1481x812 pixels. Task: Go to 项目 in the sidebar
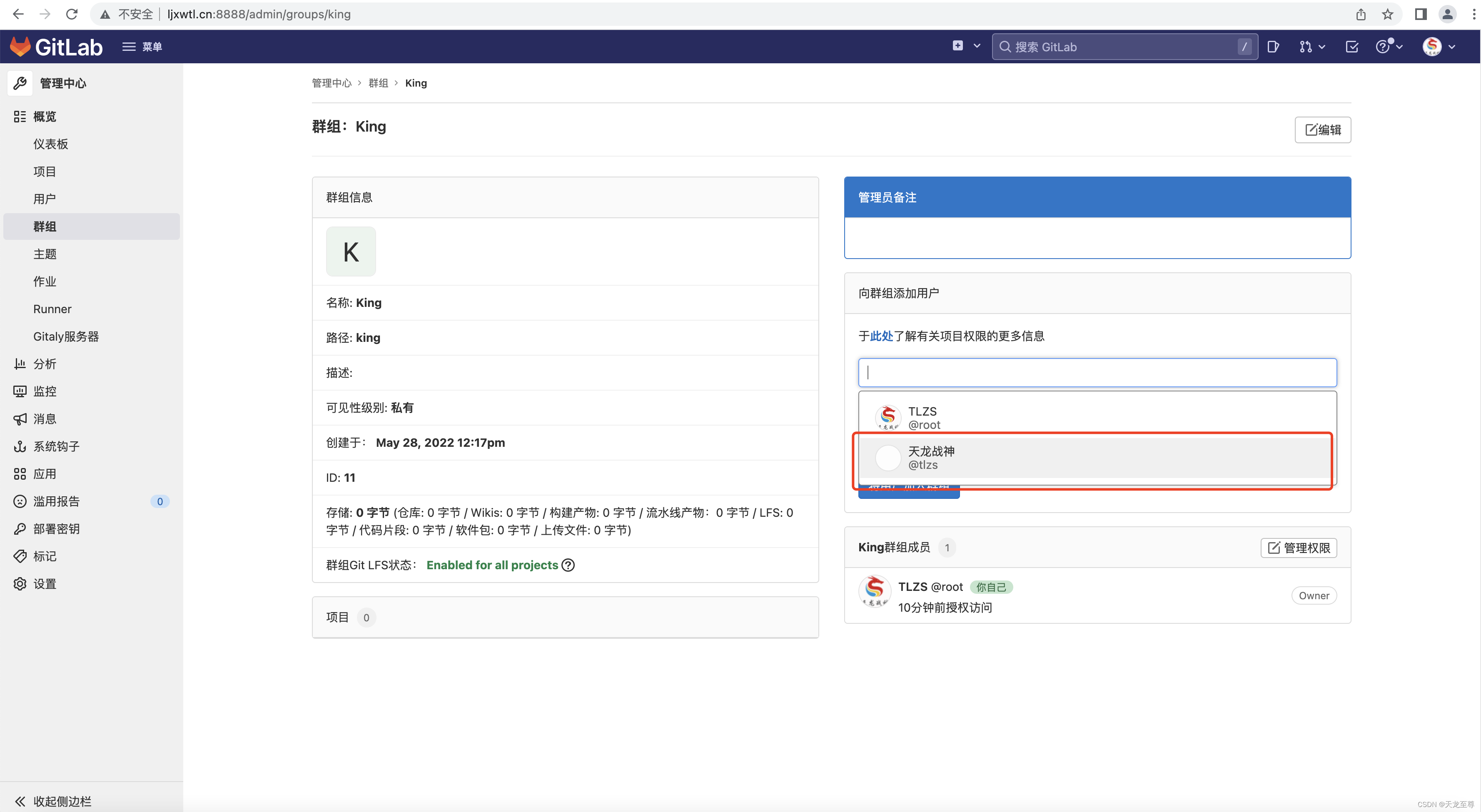(x=45, y=171)
